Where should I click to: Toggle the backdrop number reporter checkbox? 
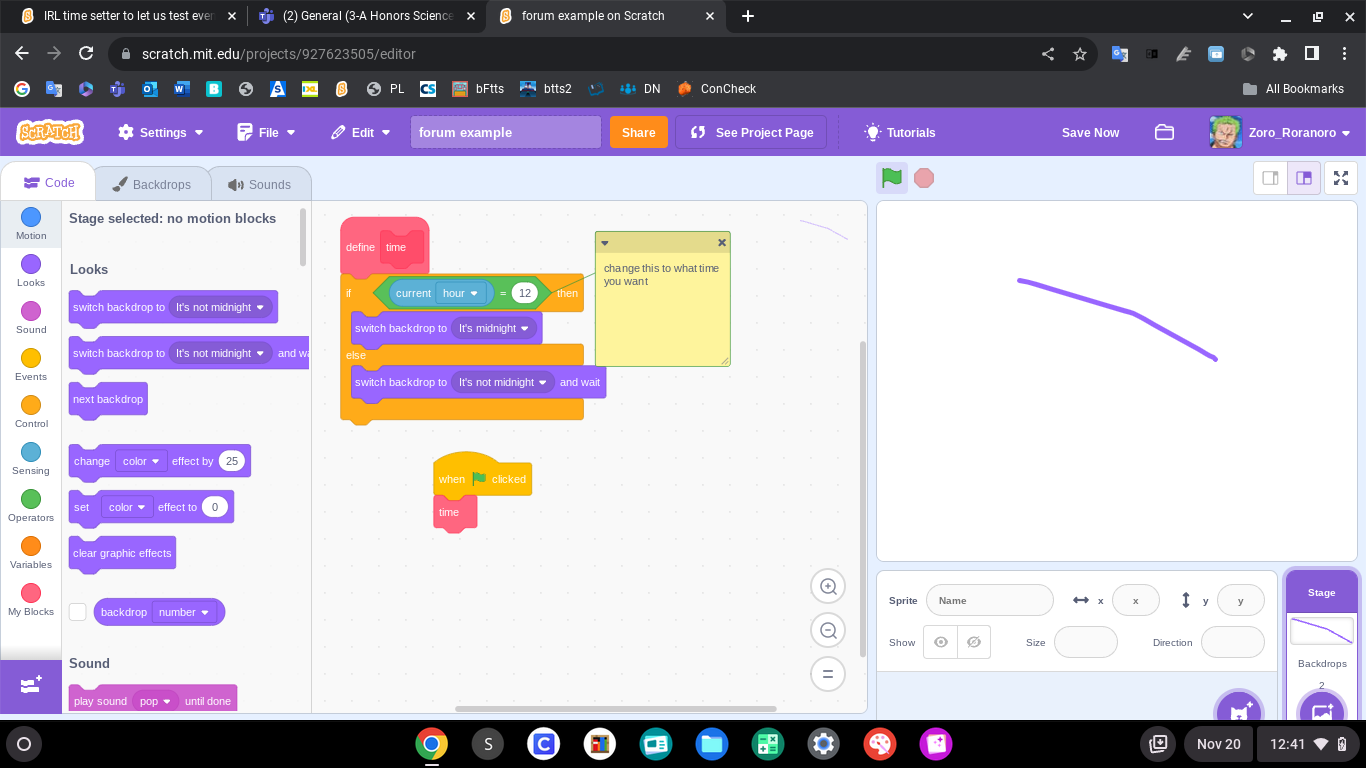(78, 612)
